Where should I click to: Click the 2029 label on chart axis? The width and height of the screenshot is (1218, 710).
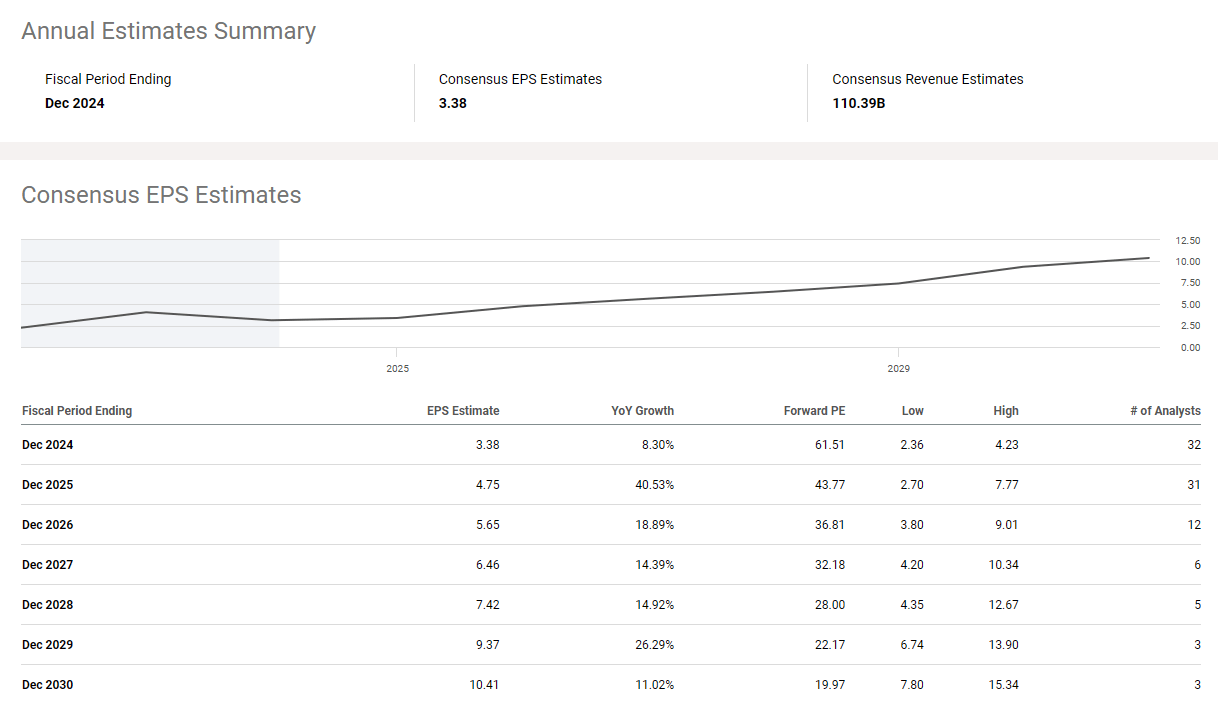pyautogui.click(x=898, y=369)
